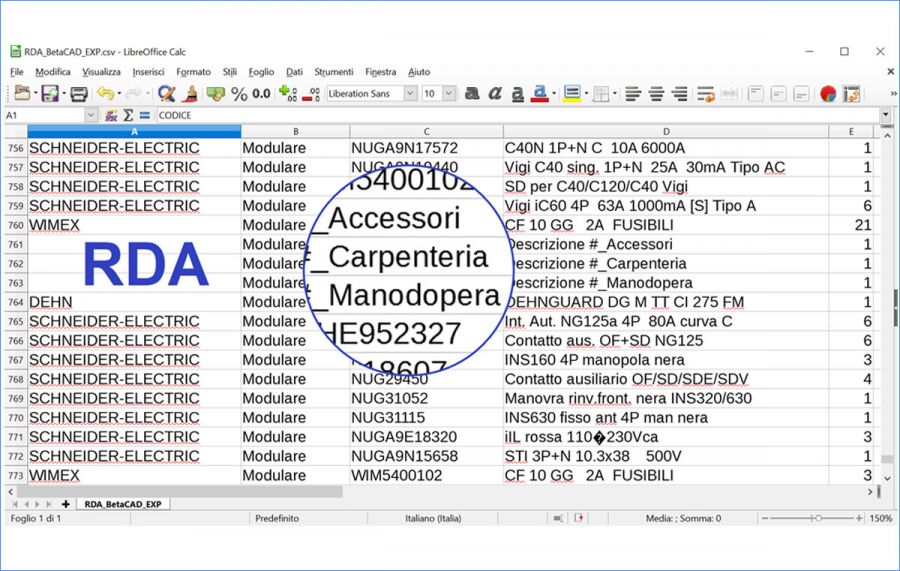Image resolution: width=900 pixels, height=571 pixels.
Task: Insert a chart using the pie icon
Action: coord(828,94)
